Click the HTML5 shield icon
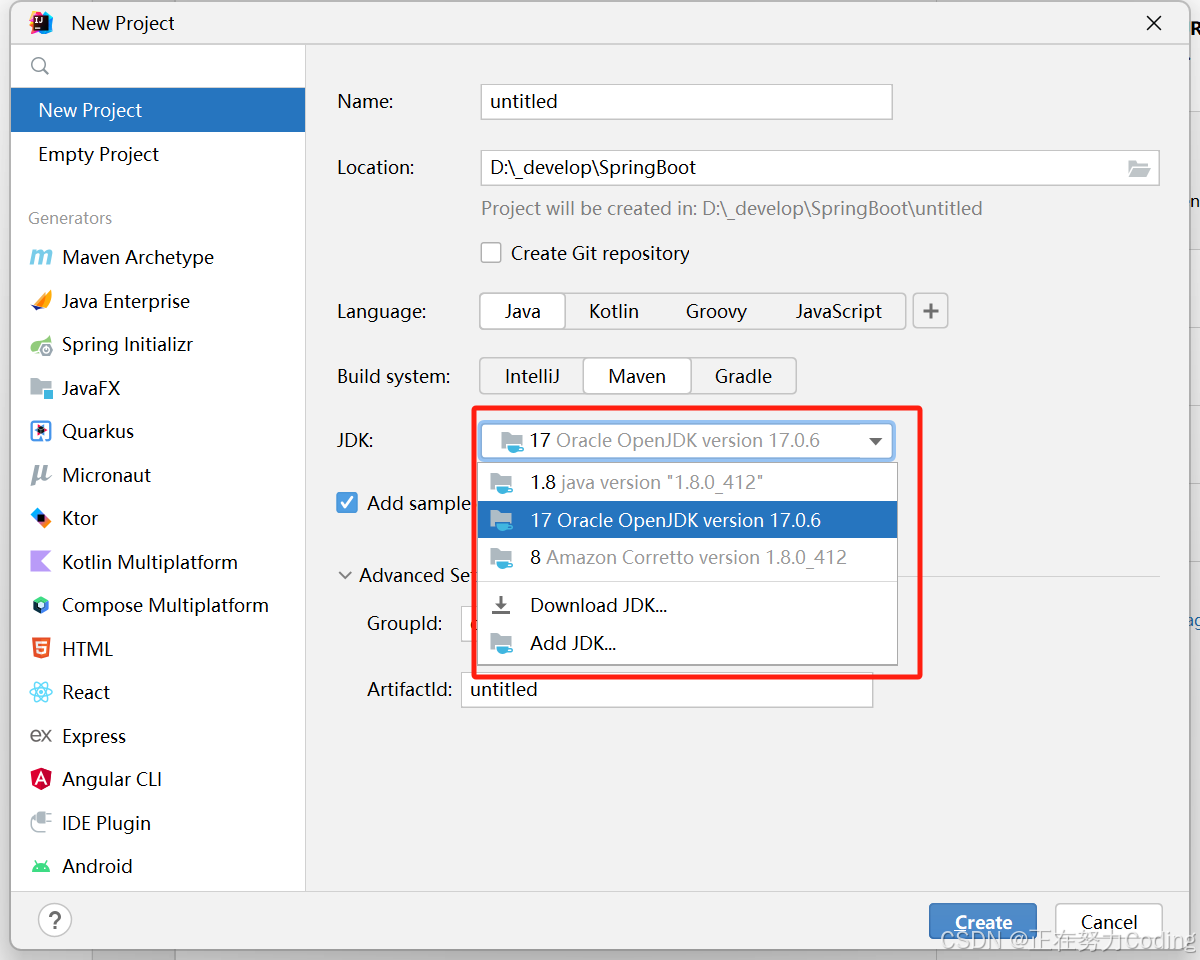Viewport: 1200px width, 960px height. tap(41, 648)
